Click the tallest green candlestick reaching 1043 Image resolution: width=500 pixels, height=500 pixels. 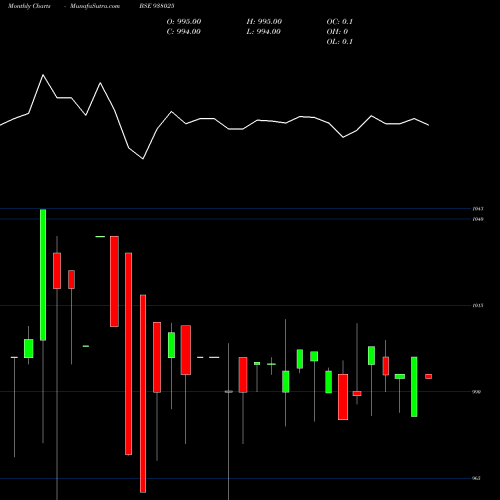pos(43,275)
